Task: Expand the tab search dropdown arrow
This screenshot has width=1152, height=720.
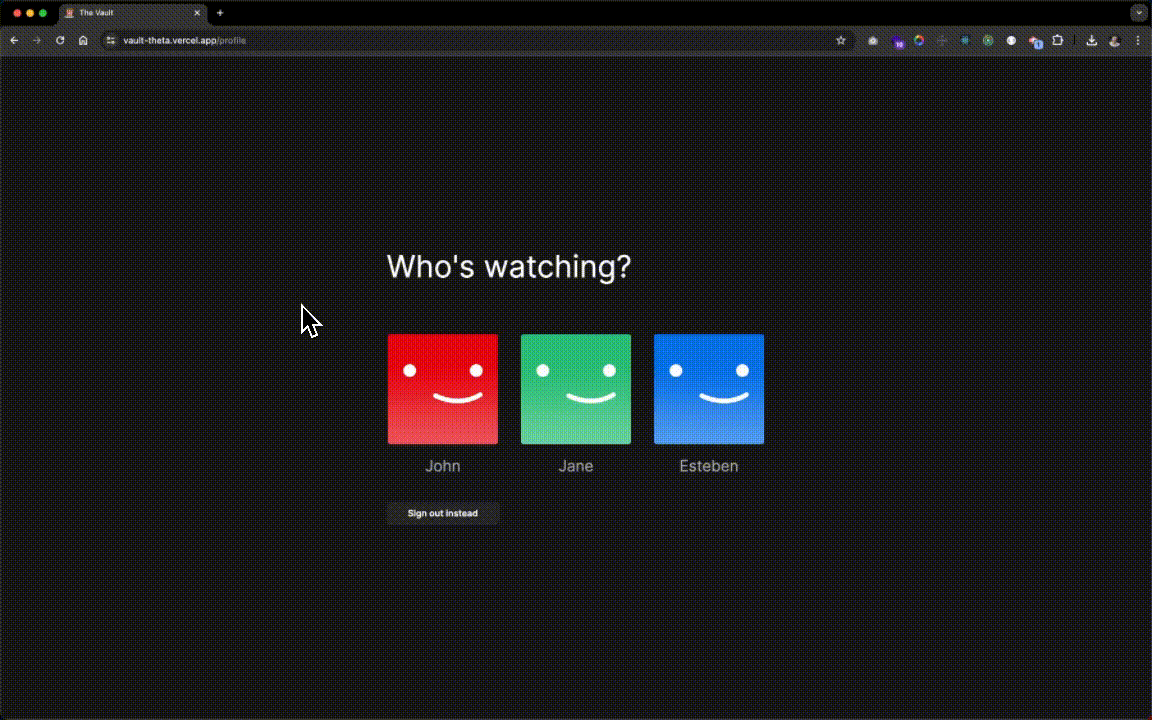Action: 1138,13
